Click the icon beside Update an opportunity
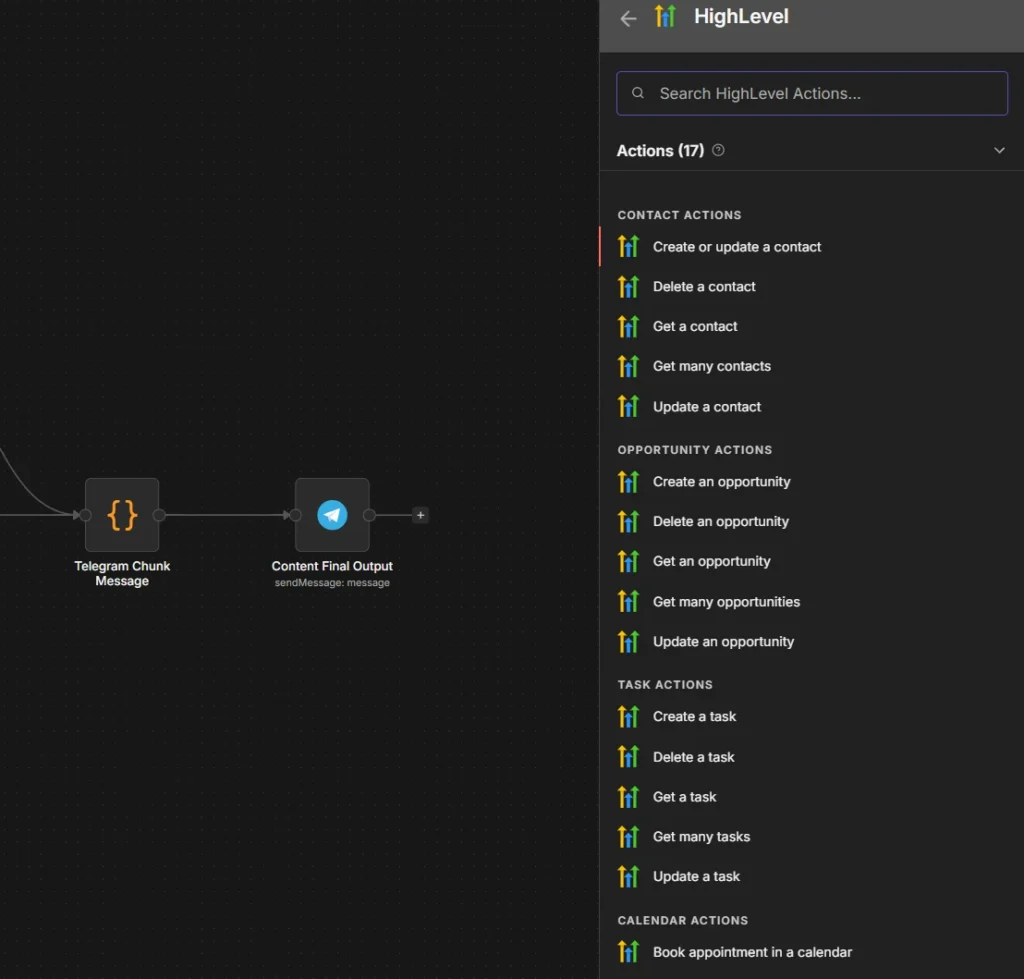This screenshot has width=1024, height=979. point(628,642)
